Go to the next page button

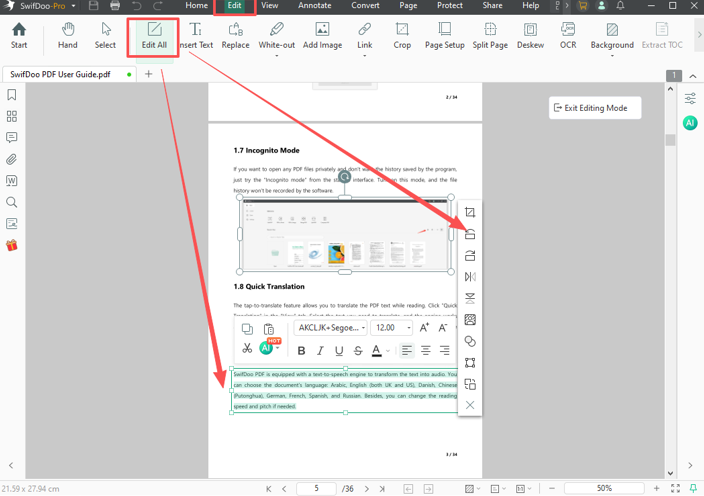click(366, 489)
